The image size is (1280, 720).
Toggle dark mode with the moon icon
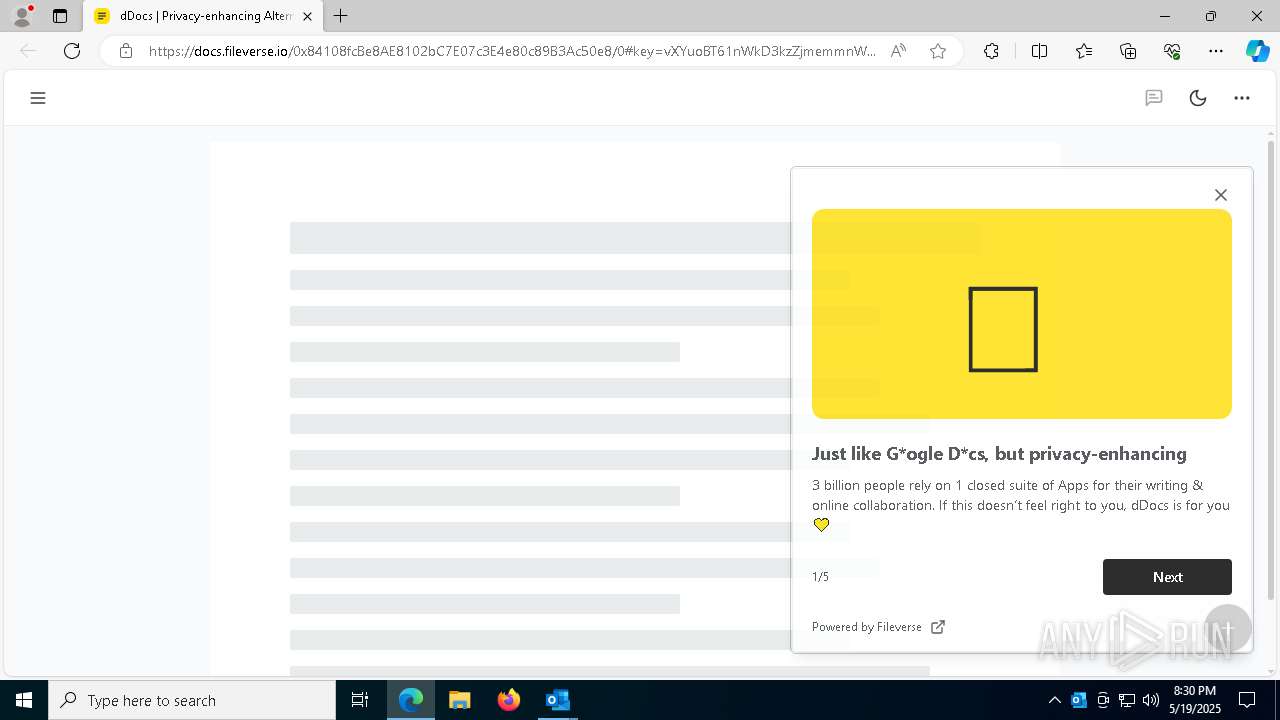tap(1198, 98)
